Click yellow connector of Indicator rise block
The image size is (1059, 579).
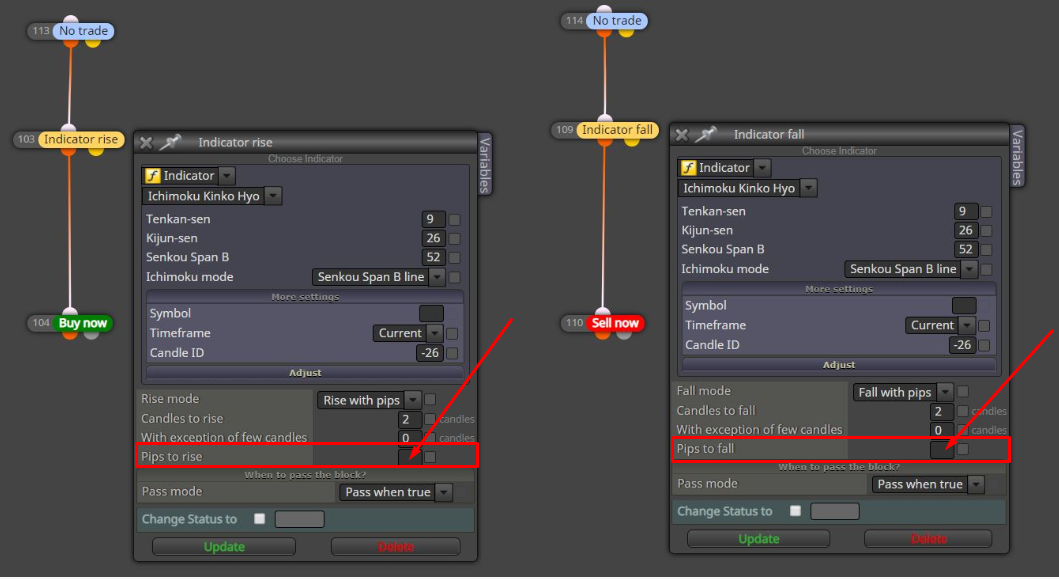(x=96, y=152)
